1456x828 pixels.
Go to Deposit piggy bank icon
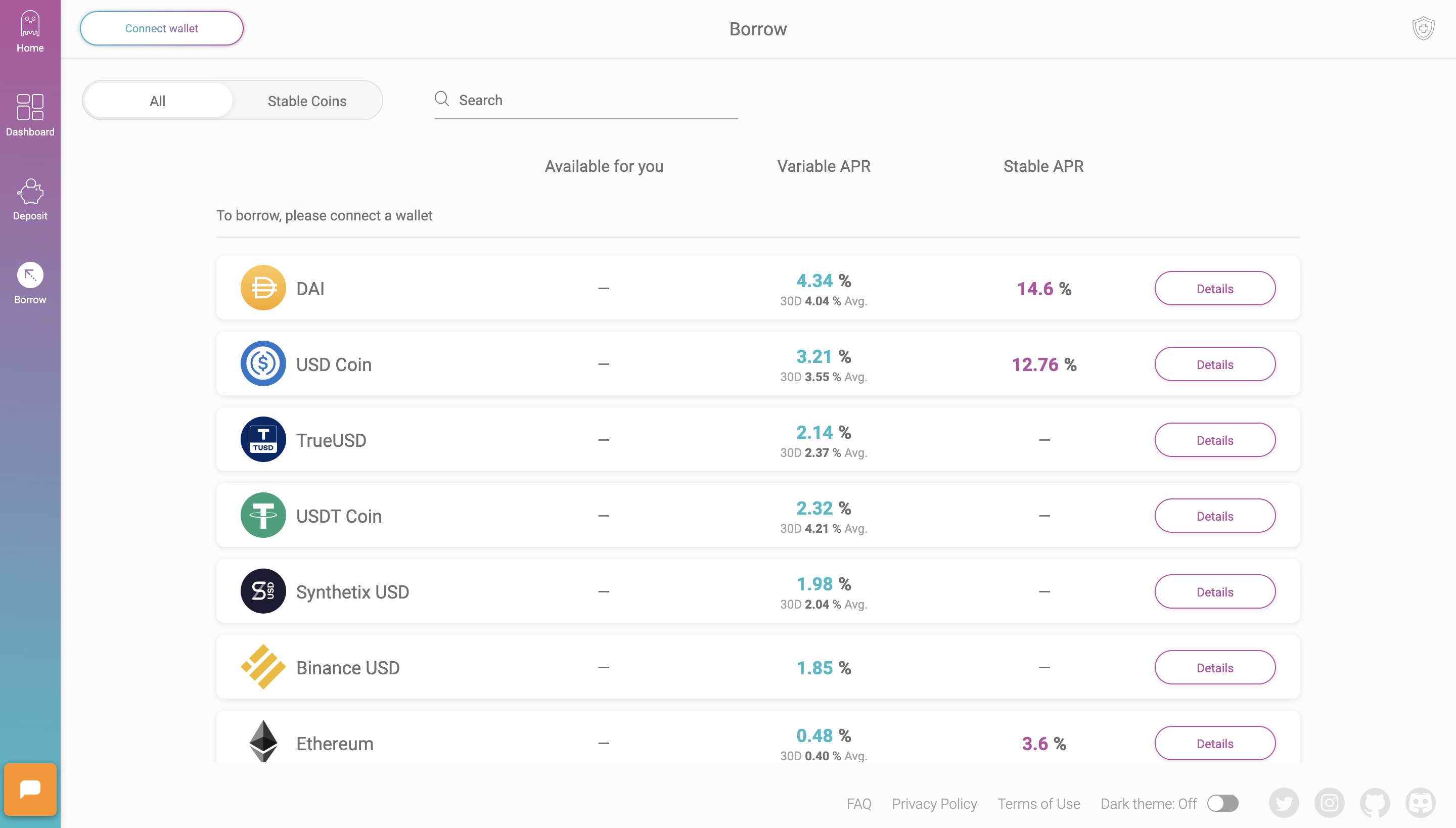[x=30, y=192]
